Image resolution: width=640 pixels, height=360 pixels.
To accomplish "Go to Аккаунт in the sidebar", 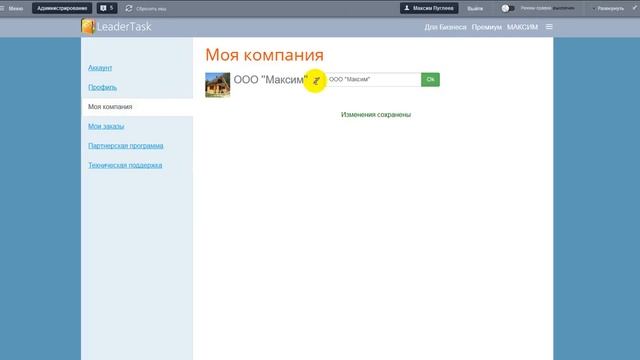I will click(x=100, y=68).
